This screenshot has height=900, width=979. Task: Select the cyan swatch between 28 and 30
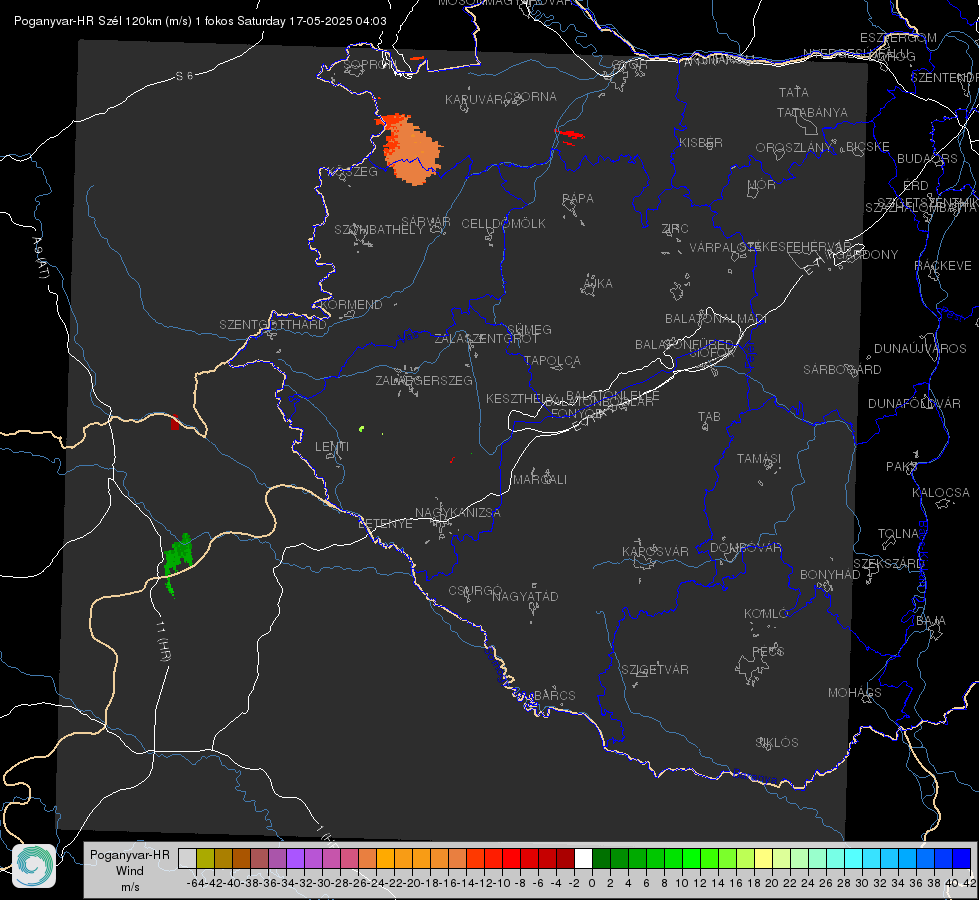[853, 858]
